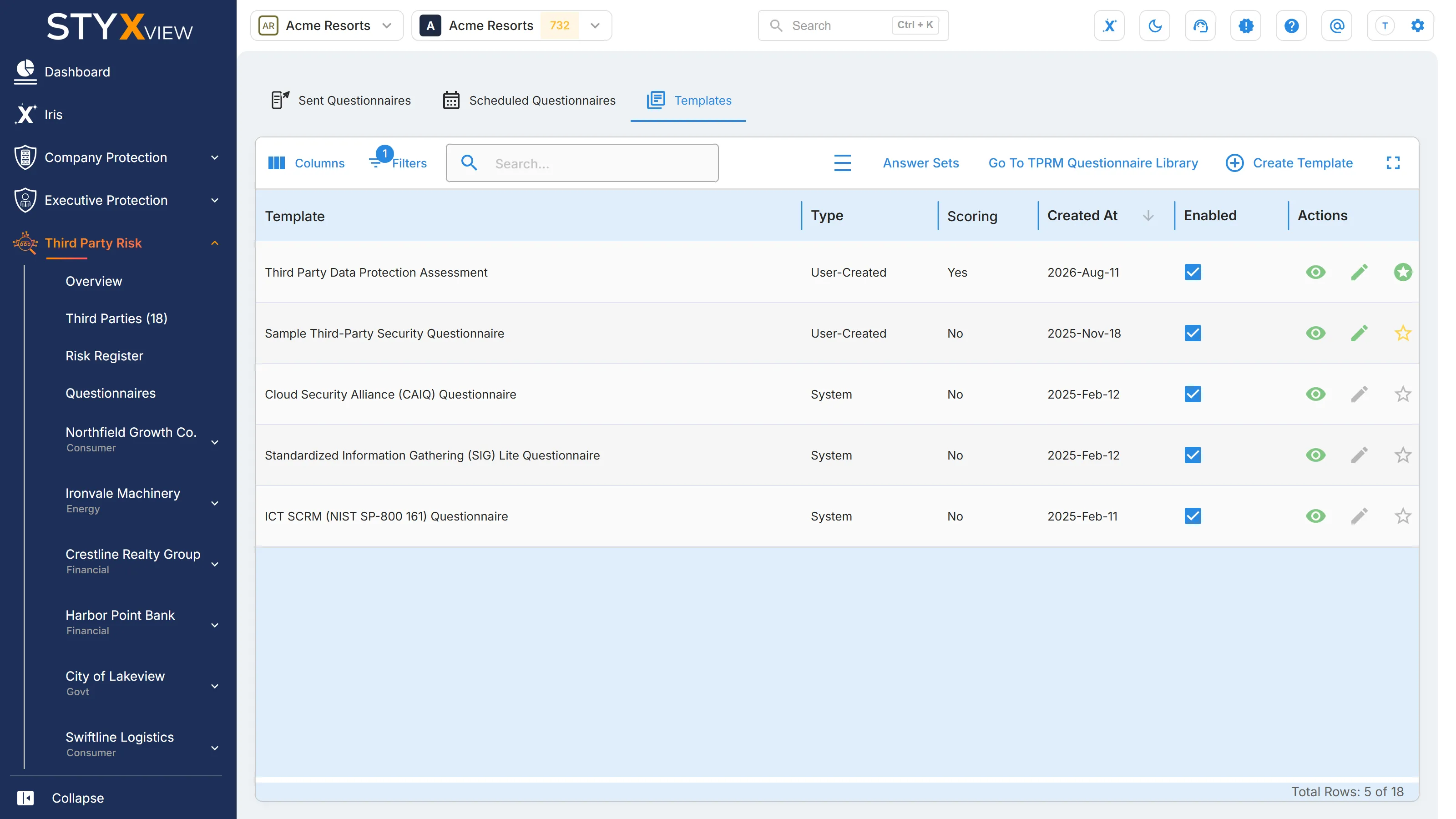
Task: Expand City of Lakeview entry
Action: coord(215,687)
